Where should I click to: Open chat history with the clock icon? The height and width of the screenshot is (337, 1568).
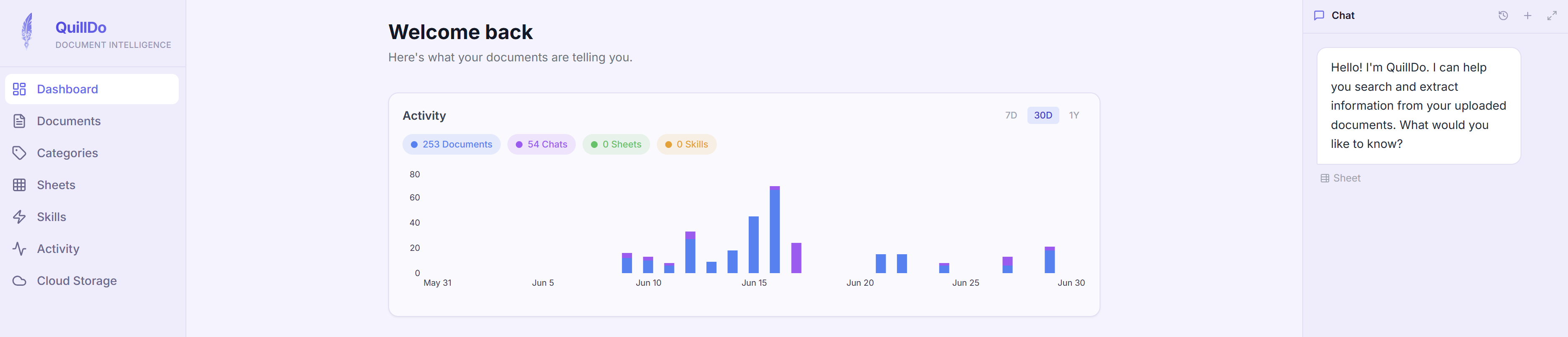pos(1503,16)
